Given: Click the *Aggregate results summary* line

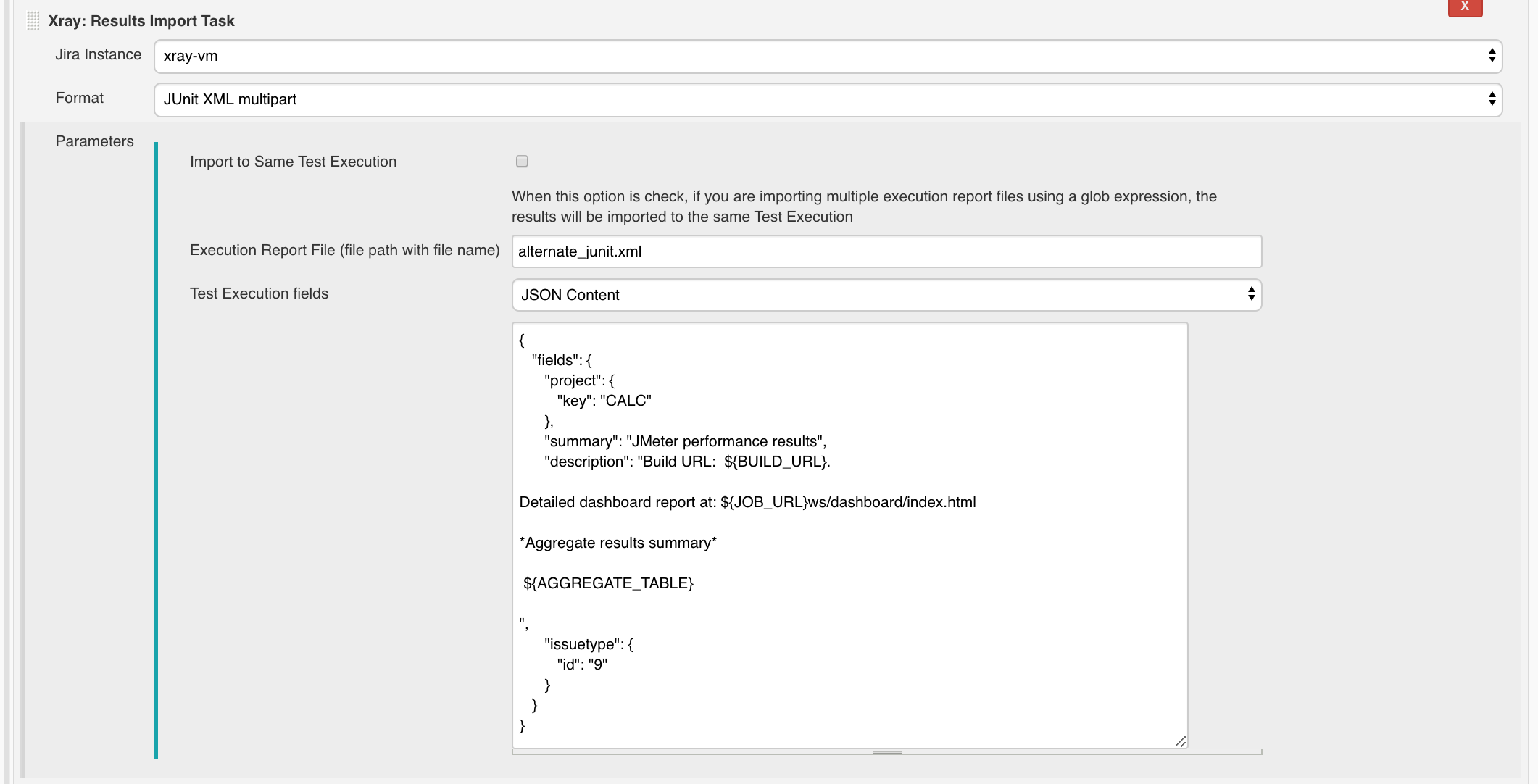Looking at the screenshot, I should [x=618, y=543].
